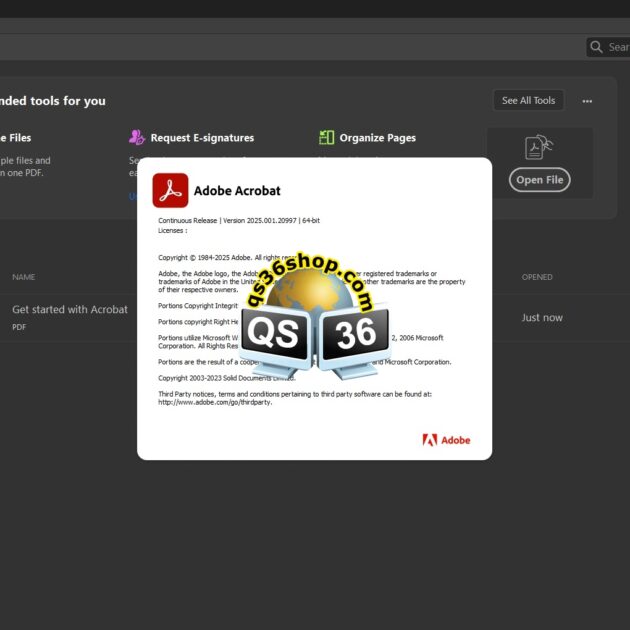Sort recent files by OPENED column
This screenshot has height=630, width=630.
pyautogui.click(x=537, y=277)
